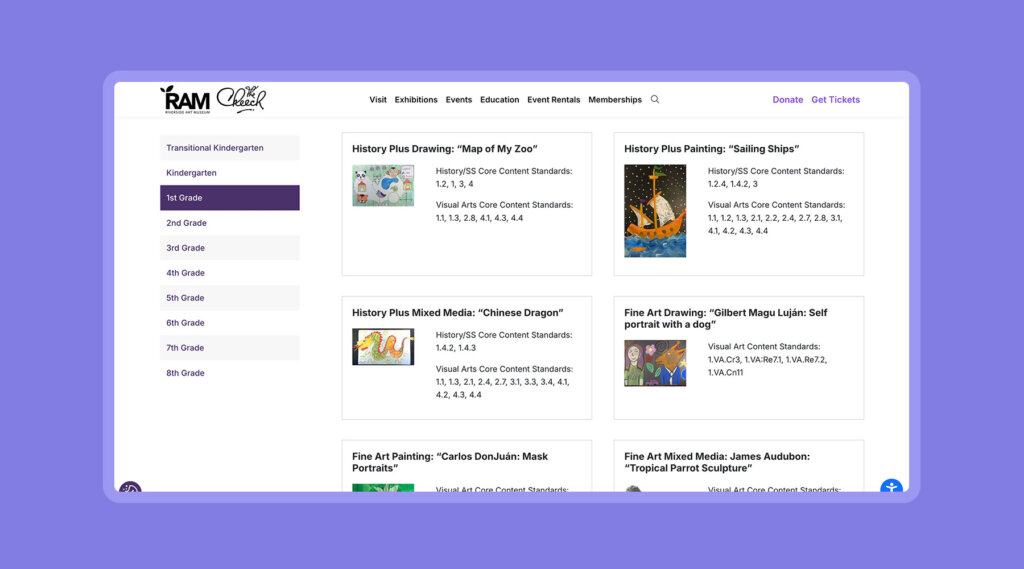Click the Get Tickets link
This screenshot has height=569, width=1024.
(x=835, y=100)
